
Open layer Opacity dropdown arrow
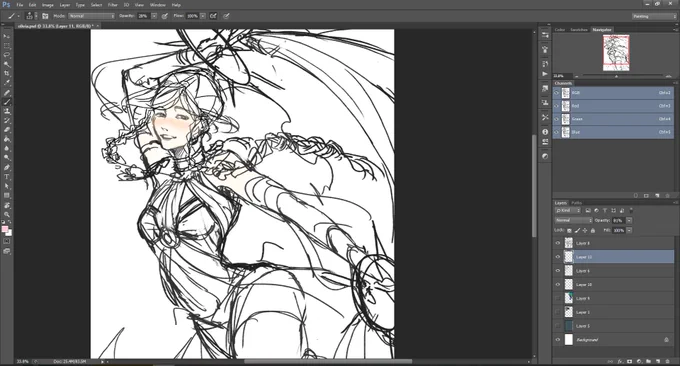click(629, 220)
